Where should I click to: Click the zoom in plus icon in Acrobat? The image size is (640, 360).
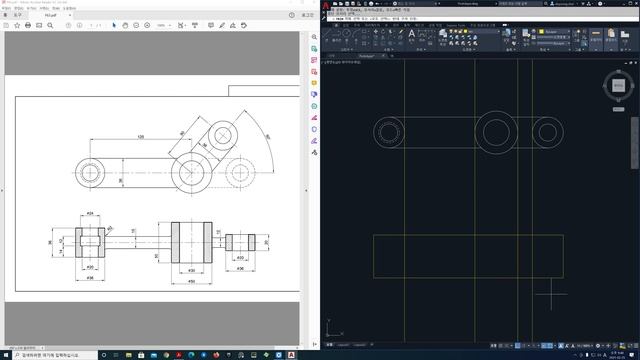click(147, 25)
